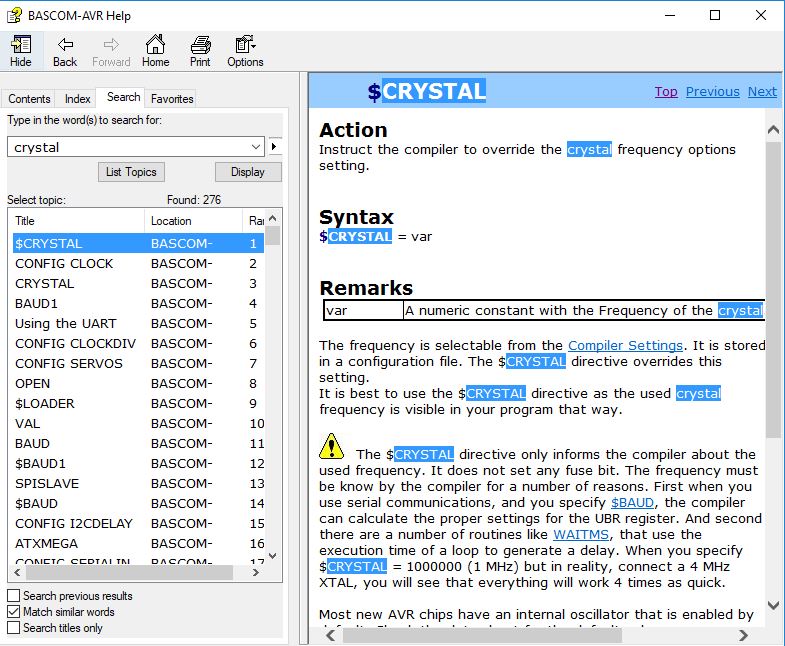Switch to the Contents tab
785x646 pixels.
pyautogui.click(x=29, y=99)
